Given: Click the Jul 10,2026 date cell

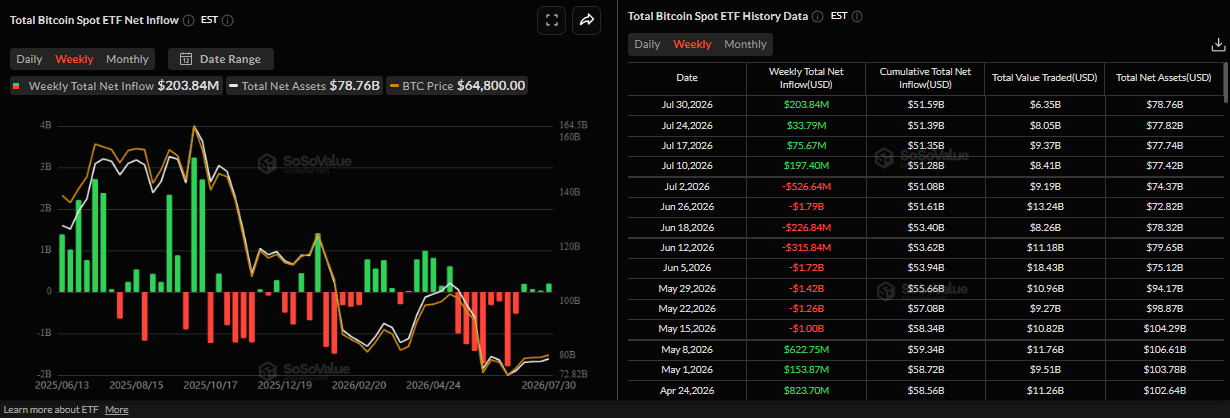Looking at the screenshot, I should [687, 165].
